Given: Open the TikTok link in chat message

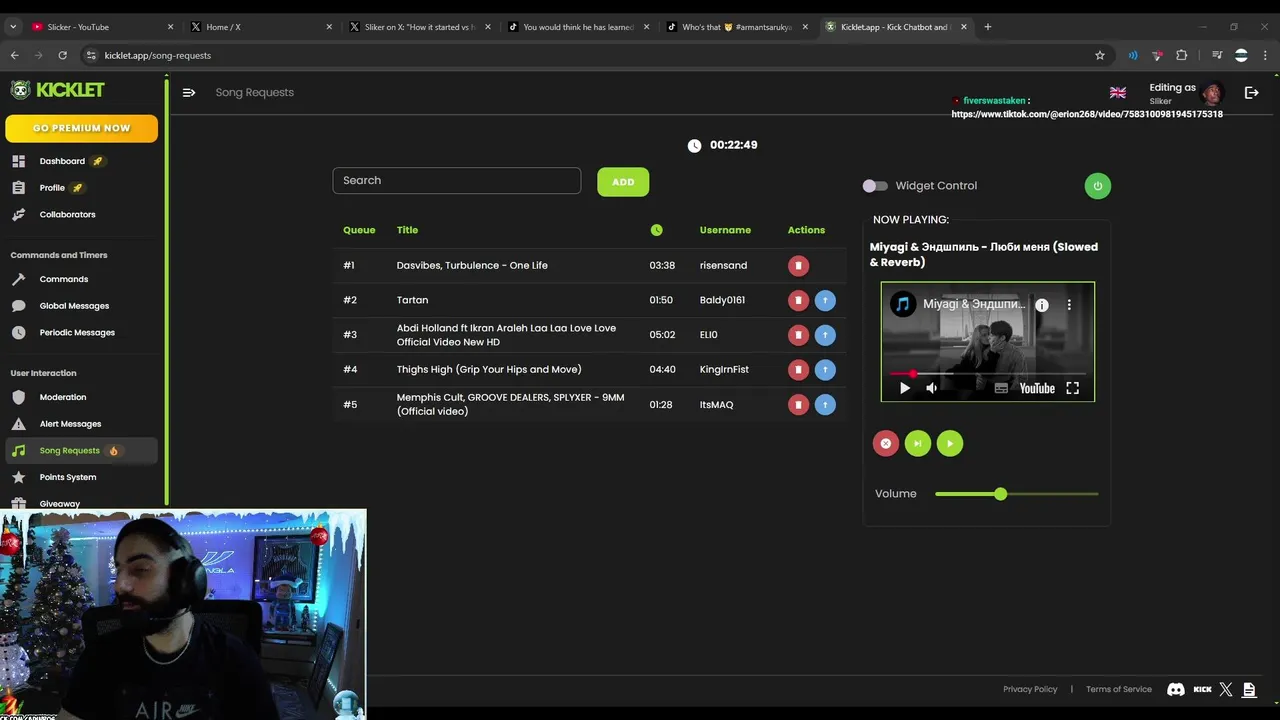Looking at the screenshot, I should coord(1087,114).
